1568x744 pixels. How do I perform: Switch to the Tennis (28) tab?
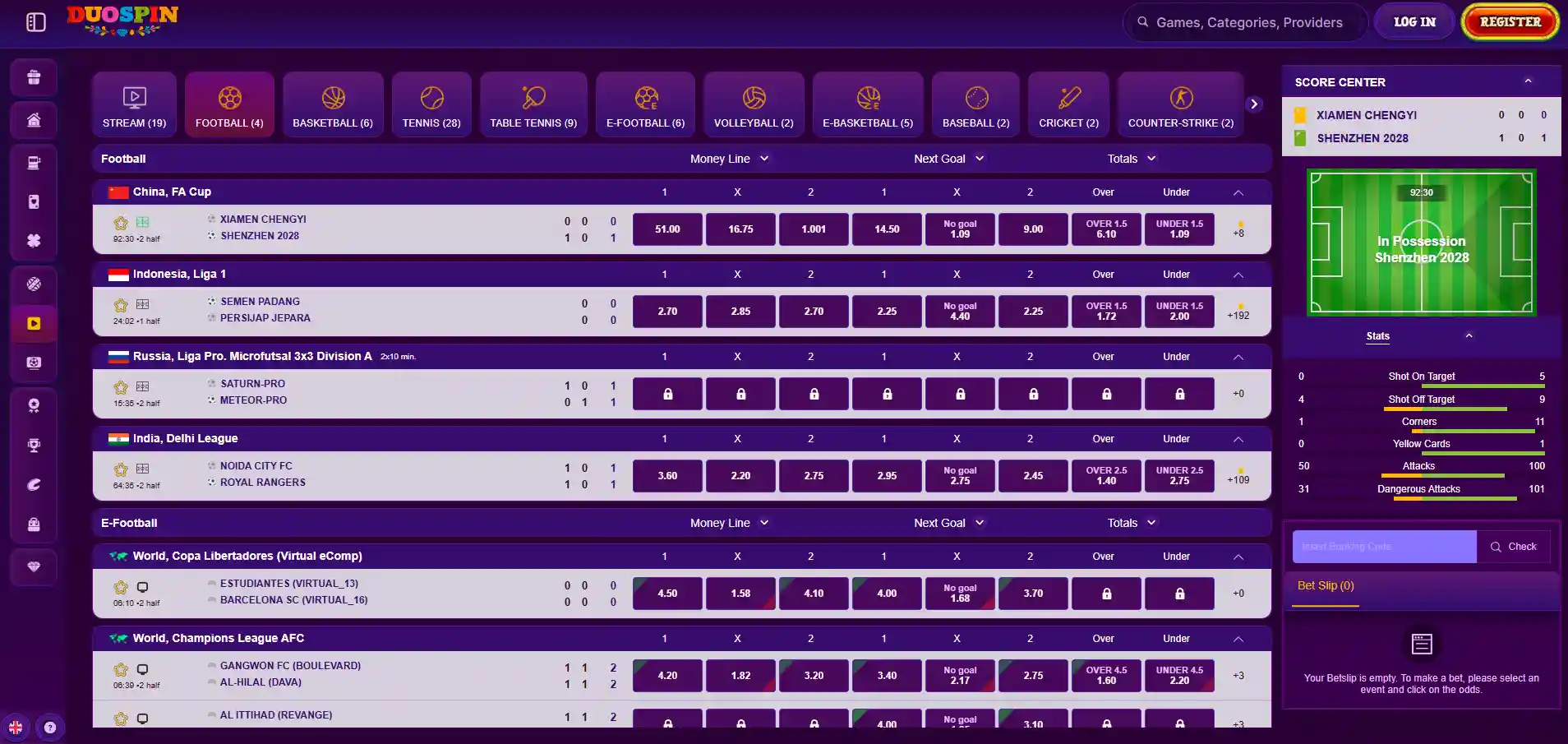pos(431,104)
